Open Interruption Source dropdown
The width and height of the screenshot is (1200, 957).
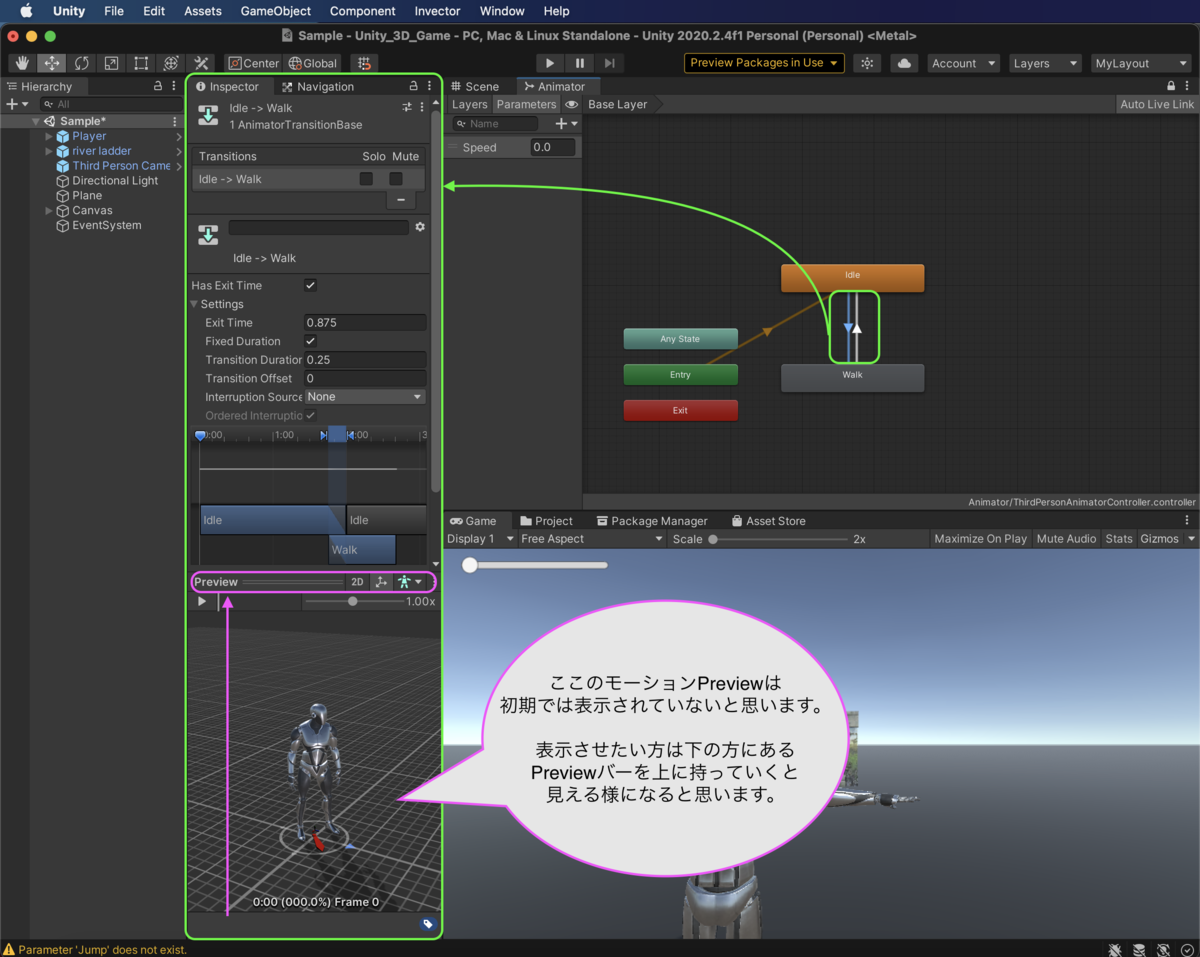[365, 397]
